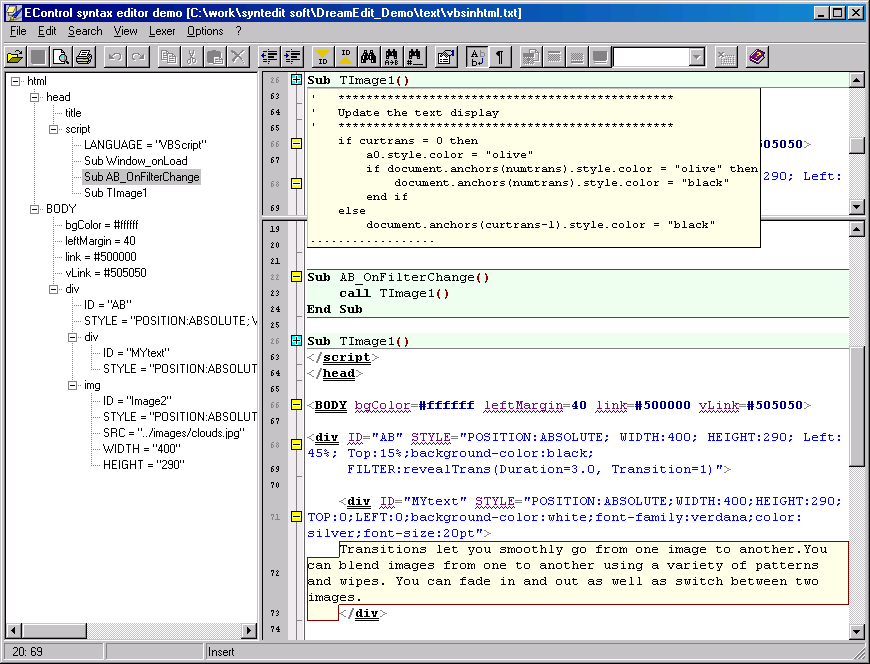Open Go to line with # binoculars icon
Viewport: 870px width, 664px height.
(415, 57)
